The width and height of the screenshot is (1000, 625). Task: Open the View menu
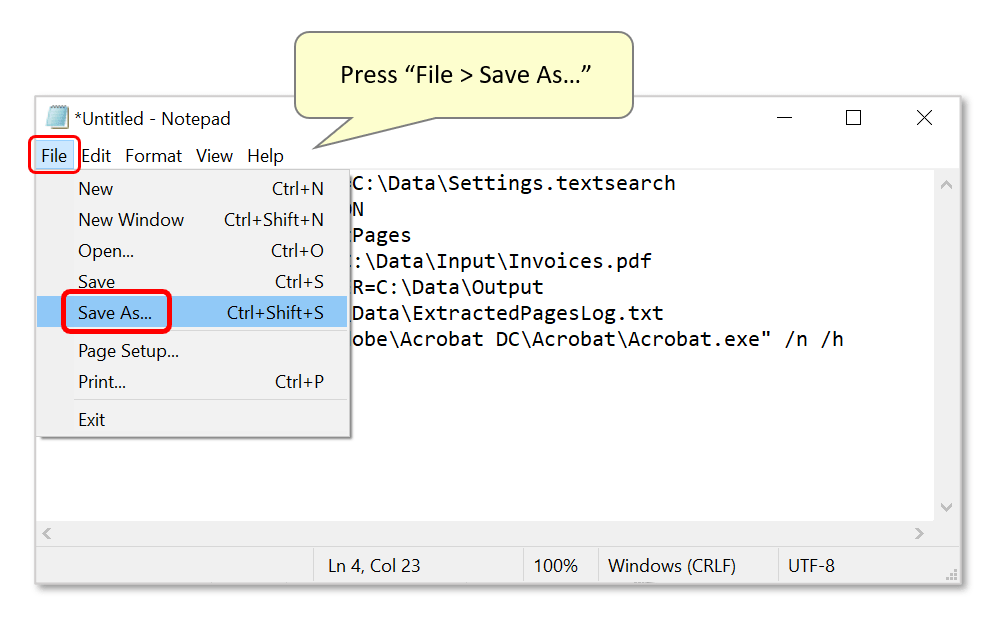(x=214, y=155)
